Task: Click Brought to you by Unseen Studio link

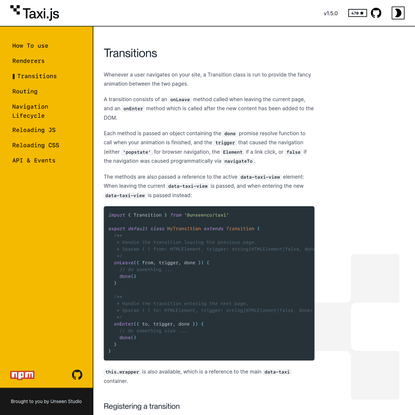Action: [46, 401]
